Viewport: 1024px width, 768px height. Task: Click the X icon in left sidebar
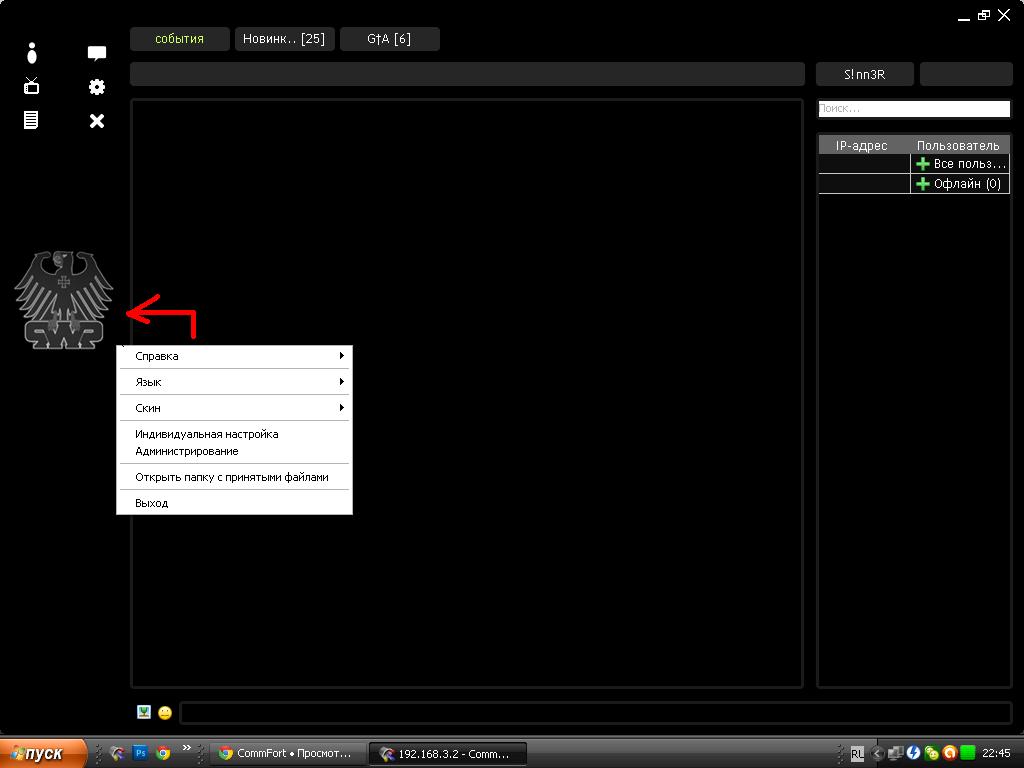(x=97, y=121)
